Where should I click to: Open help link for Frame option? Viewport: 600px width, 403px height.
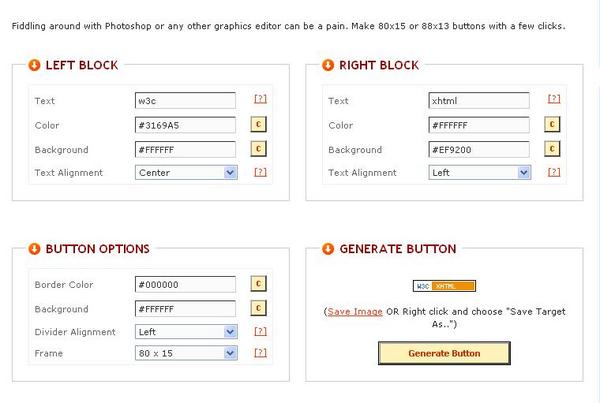click(x=260, y=352)
